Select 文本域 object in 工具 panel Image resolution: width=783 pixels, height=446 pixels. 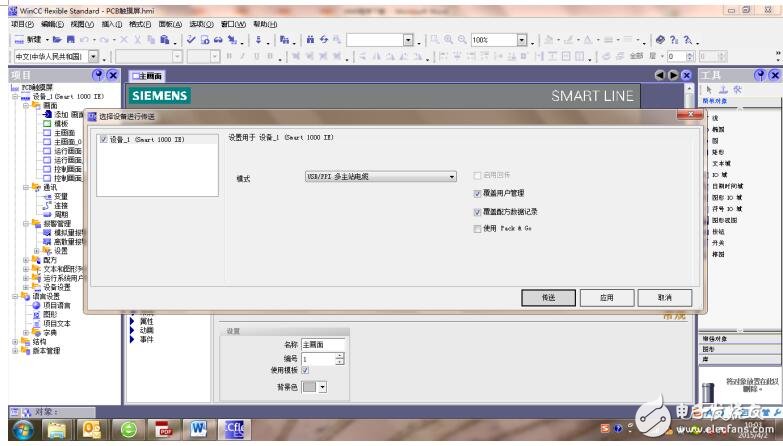click(x=721, y=163)
